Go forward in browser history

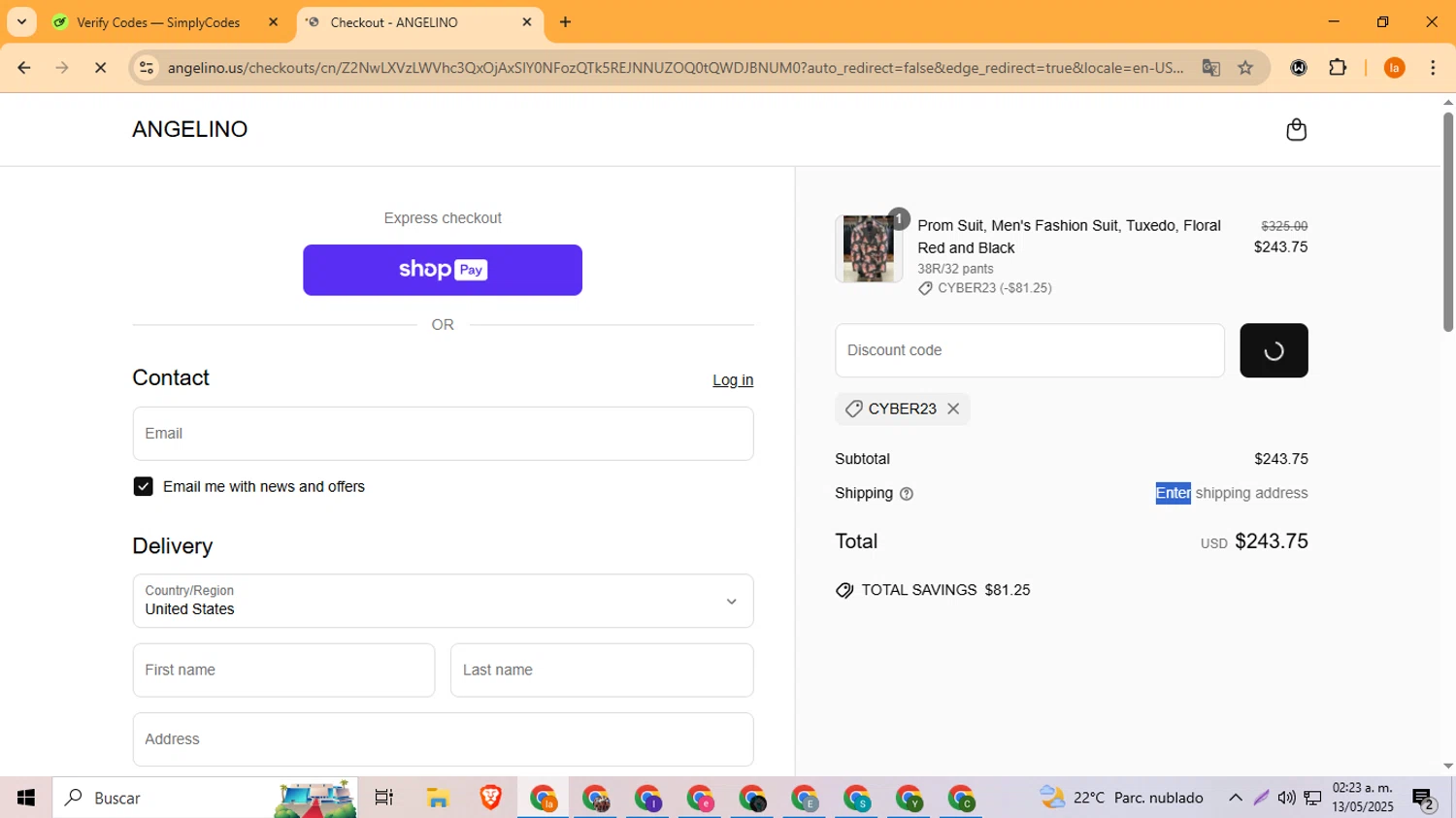(x=62, y=68)
